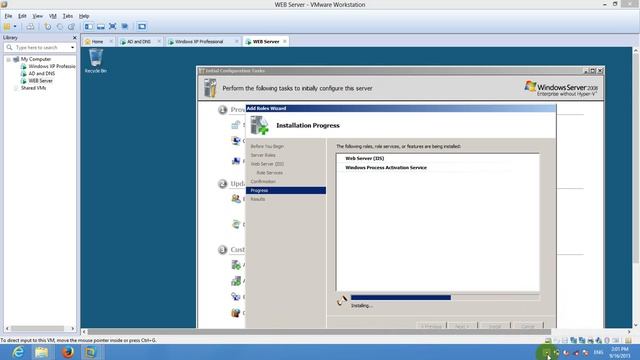This screenshot has height=360, width=640.
Task: Collapse the My Computer tree node
Action: 8,60
